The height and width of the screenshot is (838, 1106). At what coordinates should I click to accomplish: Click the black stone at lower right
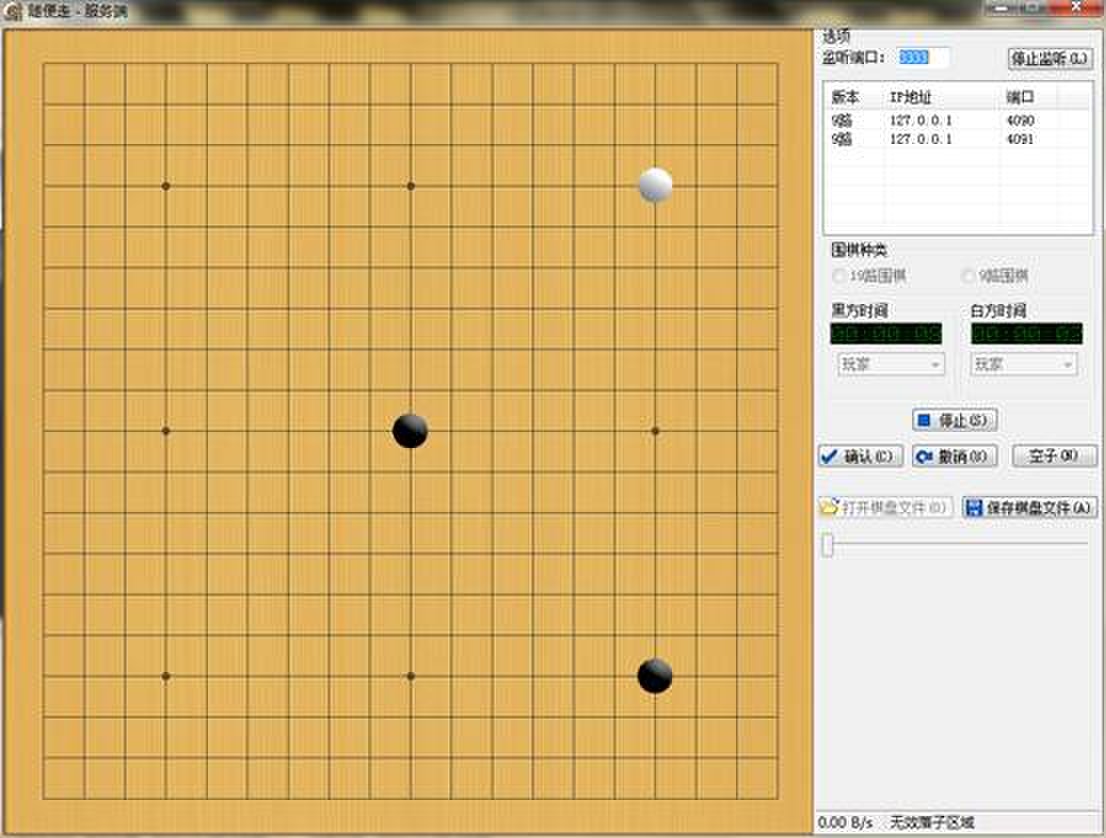coord(655,676)
